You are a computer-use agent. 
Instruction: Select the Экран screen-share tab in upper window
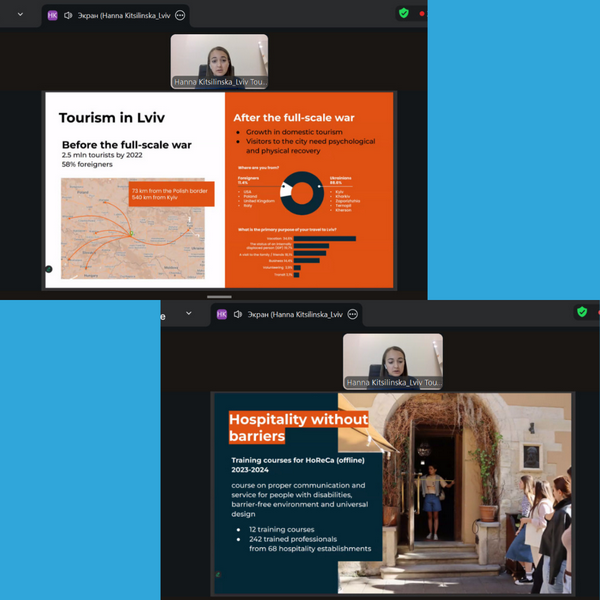(122, 15)
